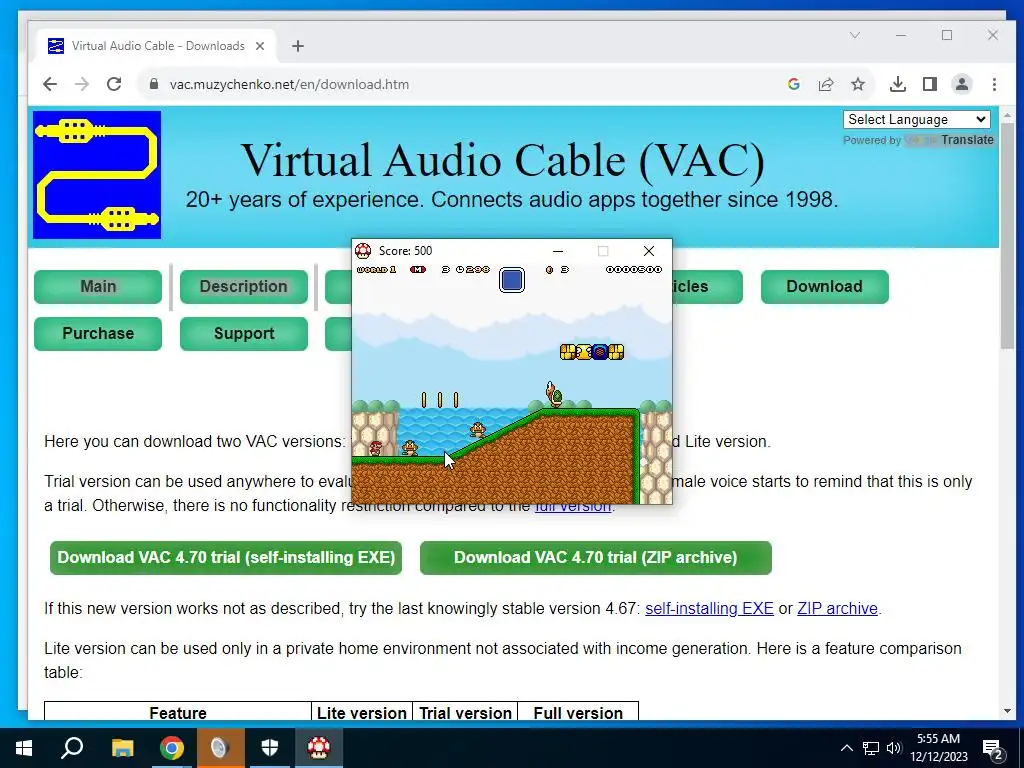Screen dimensions: 1024x768
Task: Click the Full version table header
Action: pyautogui.click(x=578, y=712)
